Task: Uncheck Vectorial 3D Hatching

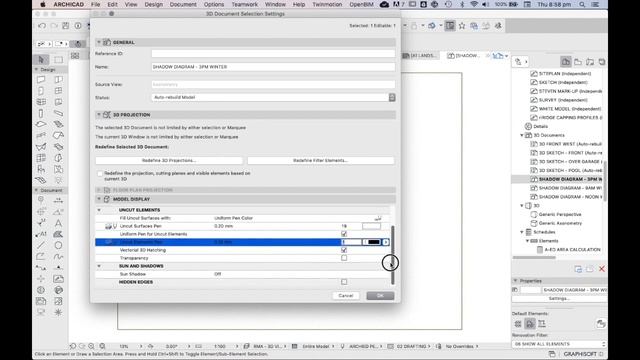Action: (344, 250)
